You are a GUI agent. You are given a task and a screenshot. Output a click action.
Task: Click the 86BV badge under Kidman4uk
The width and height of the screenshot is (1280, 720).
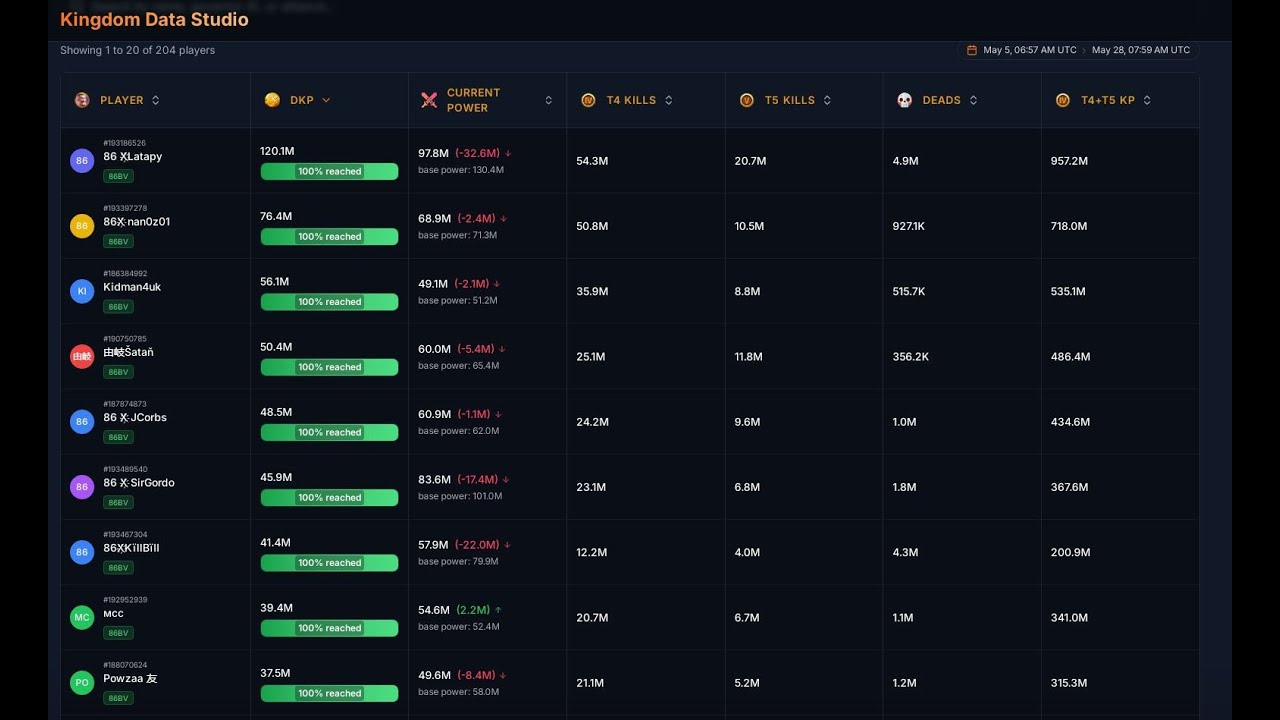point(118,307)
